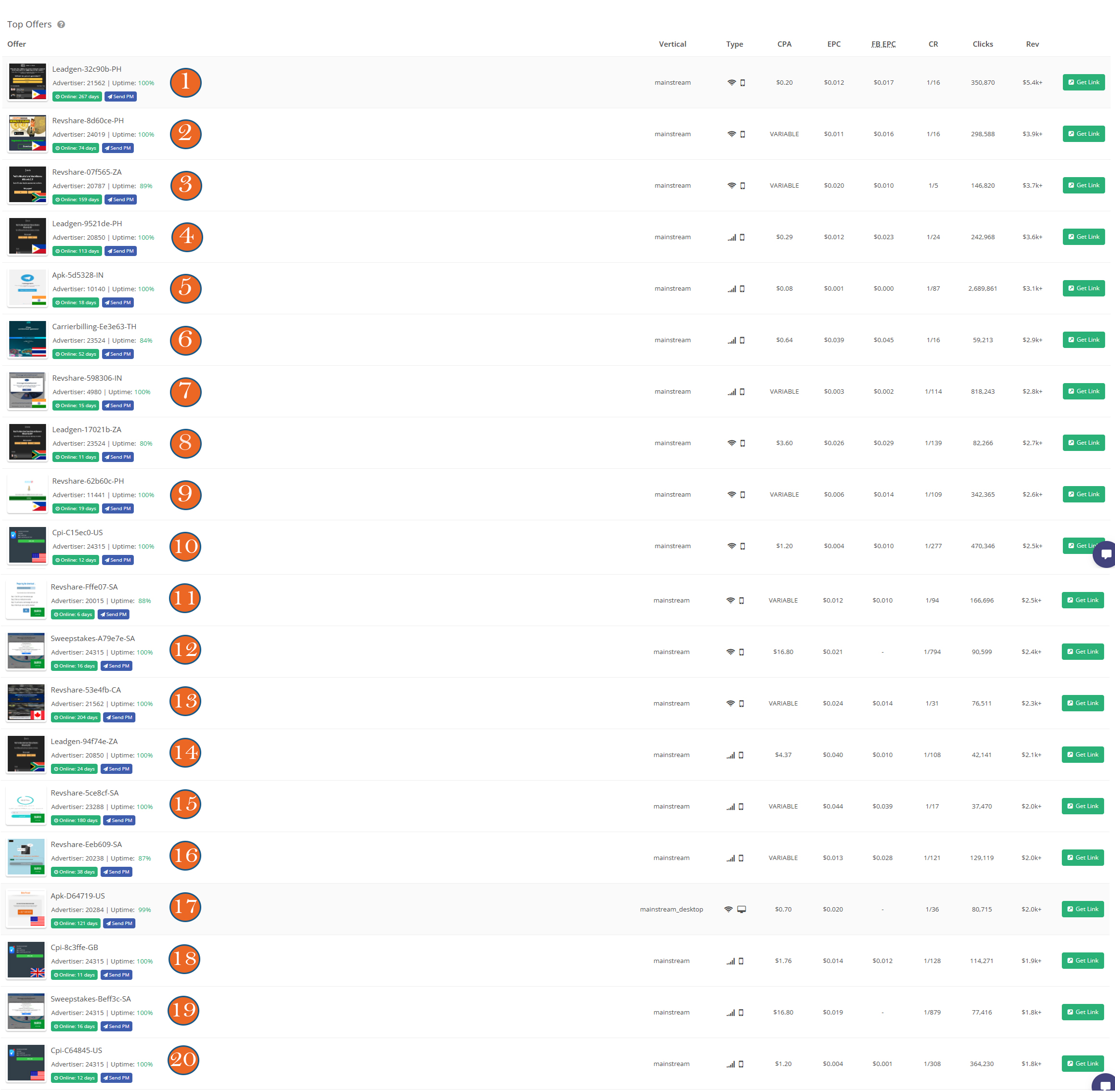Click Online: 180 days badge on Revshare-5ce8cf-SA
The image size is (1115, 1092).
(x=76, y=821)
